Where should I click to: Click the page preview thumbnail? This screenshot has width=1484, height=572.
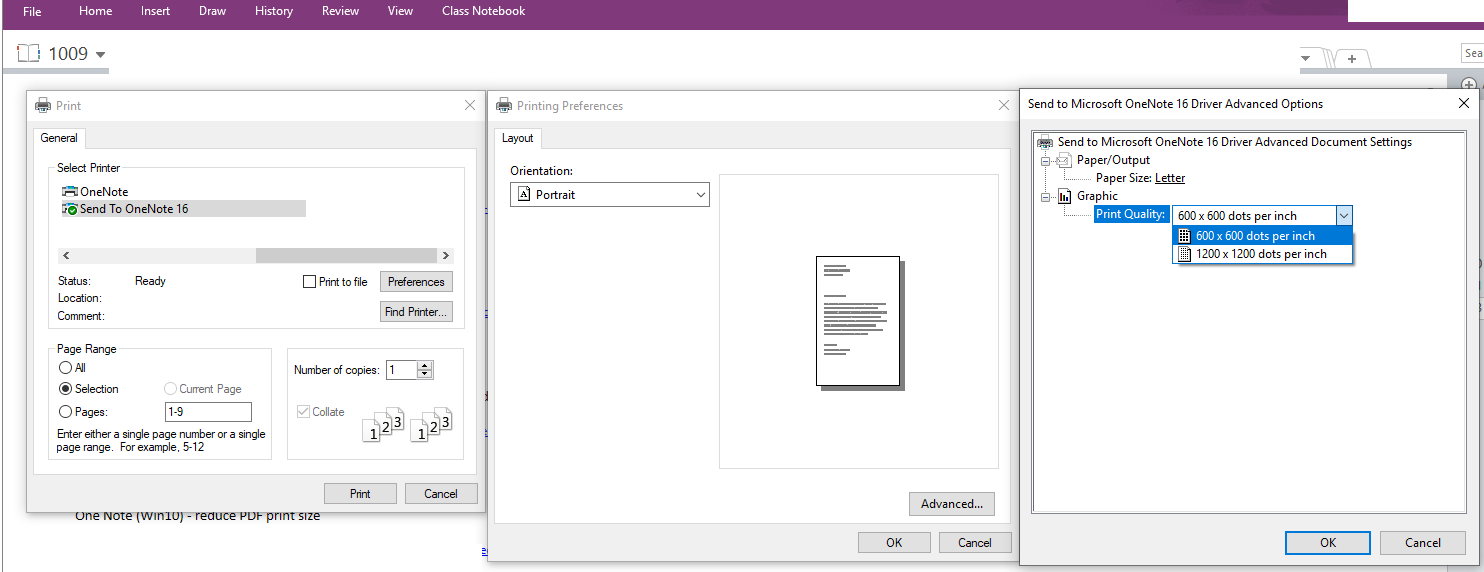pyautogui.click(x=860, y=322)
